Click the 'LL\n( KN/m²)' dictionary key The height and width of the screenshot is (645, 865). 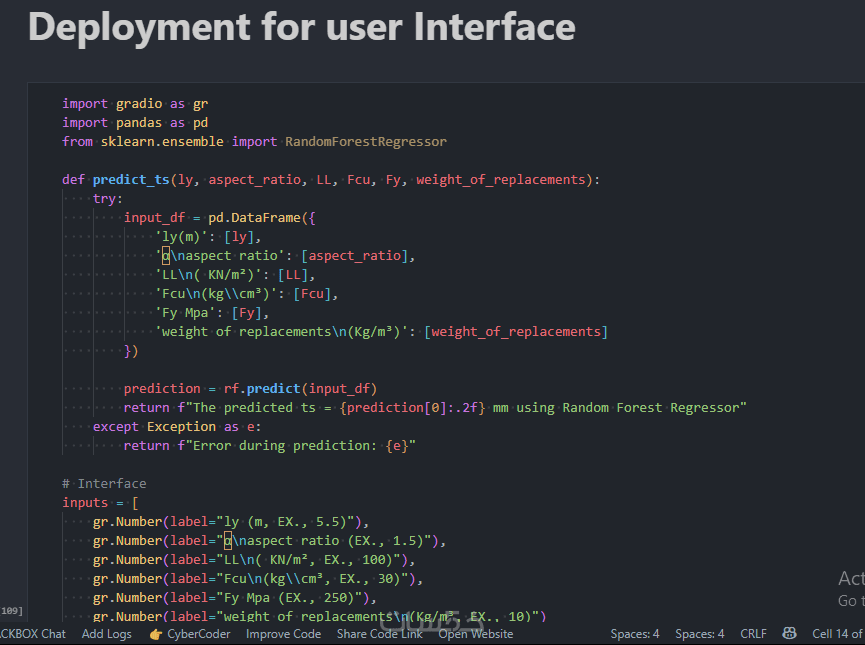coord(208,275)
